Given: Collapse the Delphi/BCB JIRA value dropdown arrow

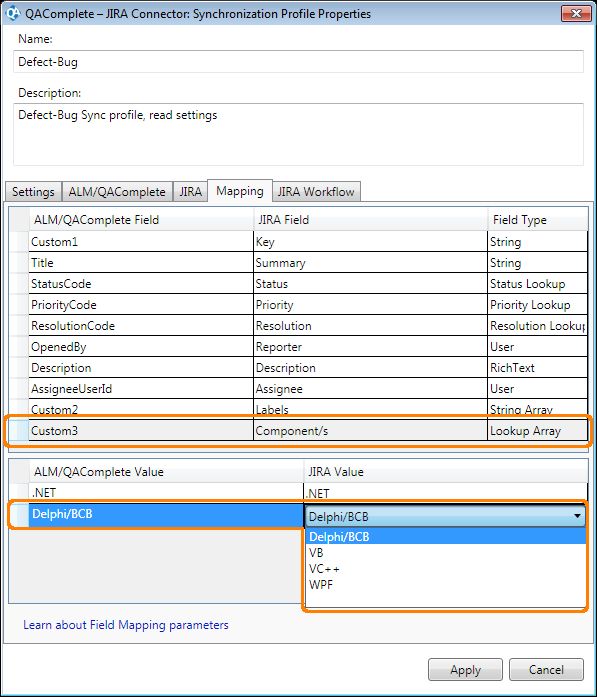Looking at the screenshot, I should click(x=577, y=516).
